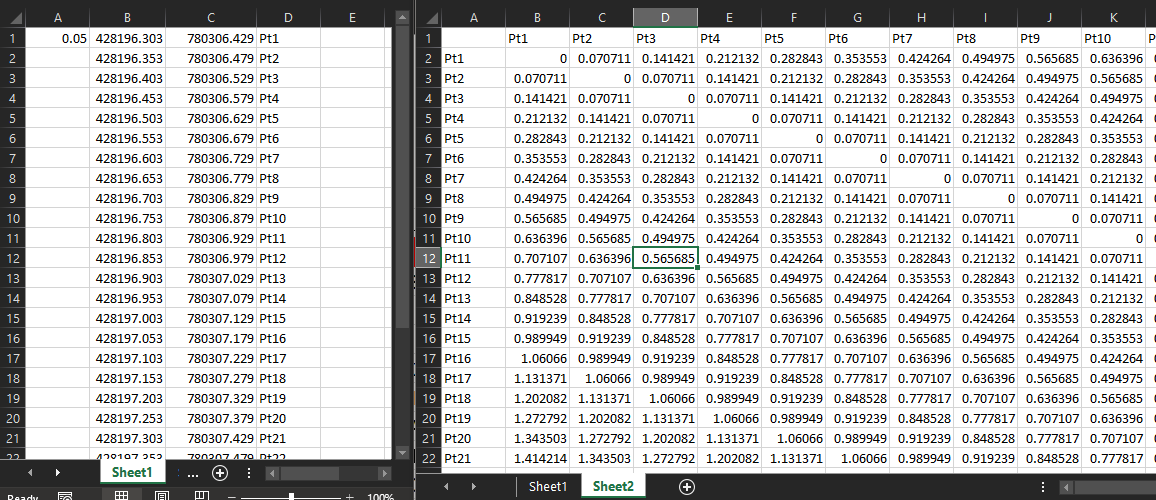Viewport: 1156px width, 500px height.
Task: Click the Pt5 column heading cell in row 1
Action: (793, 38)
